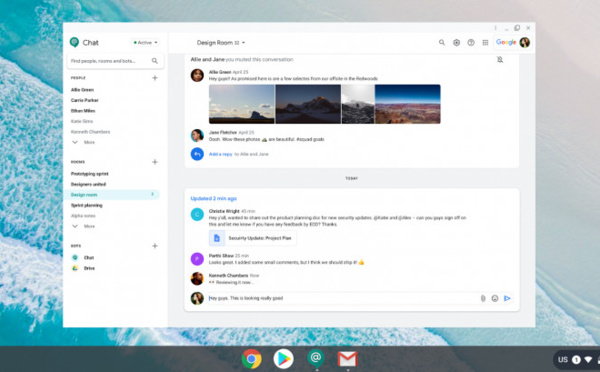Click Updated 2 min ago link
The width and height of the screenshot is (600, 372).
(214, 198)
